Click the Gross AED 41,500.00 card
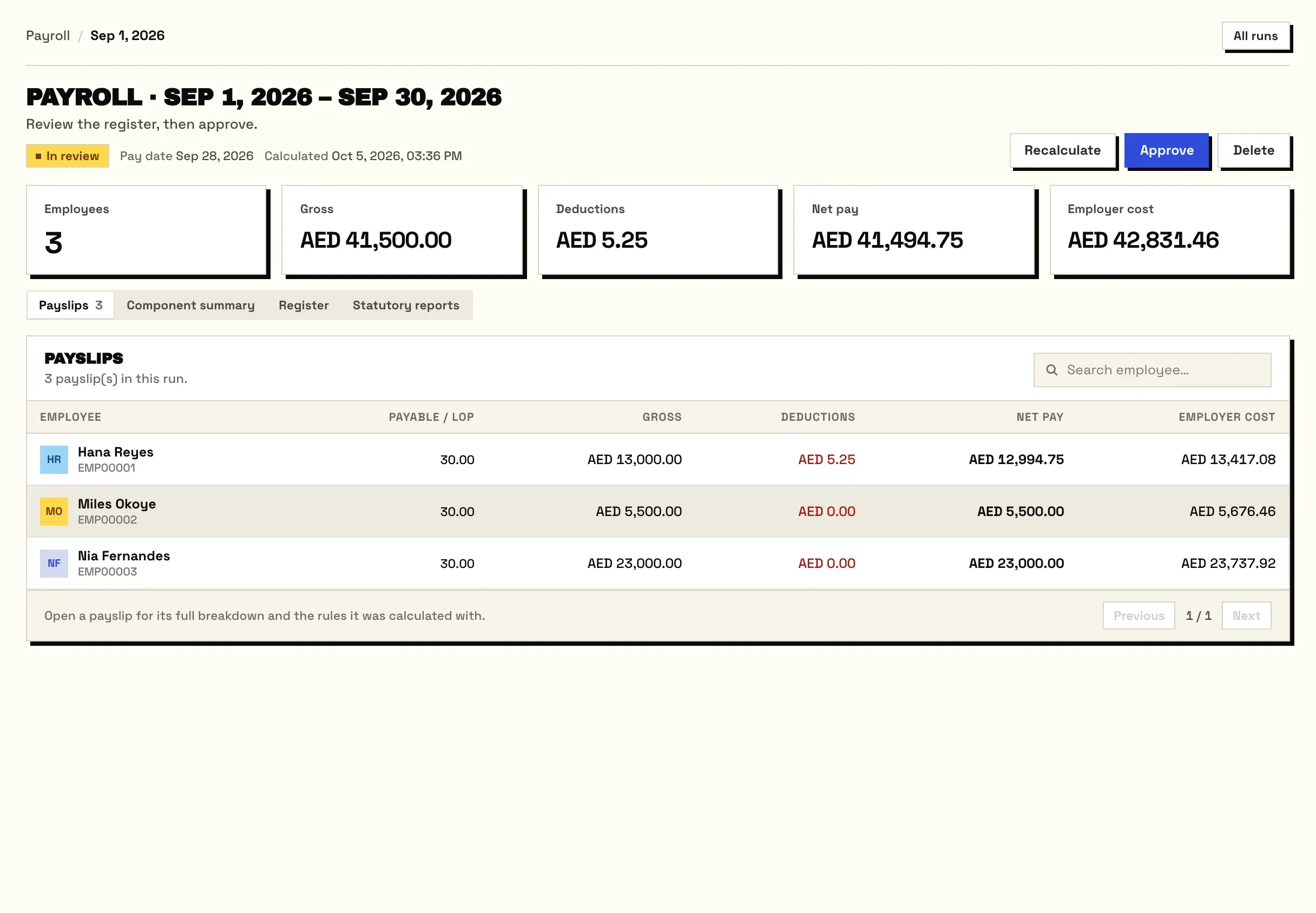Image resolution: width=1316 pixels, height=913 pixels. [402, 230]
